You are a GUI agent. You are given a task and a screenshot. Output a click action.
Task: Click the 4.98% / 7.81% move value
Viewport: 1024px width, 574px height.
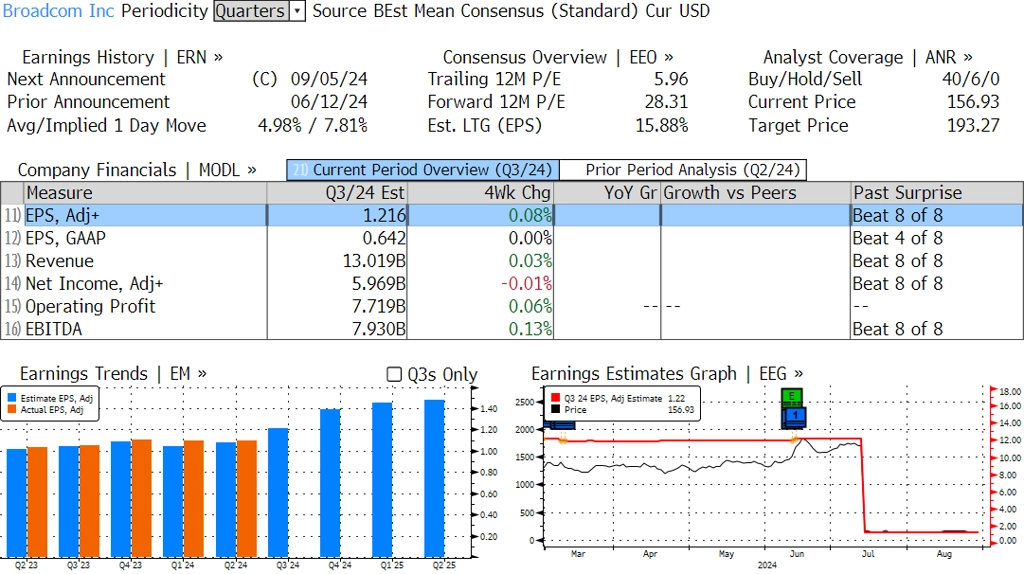313,126
